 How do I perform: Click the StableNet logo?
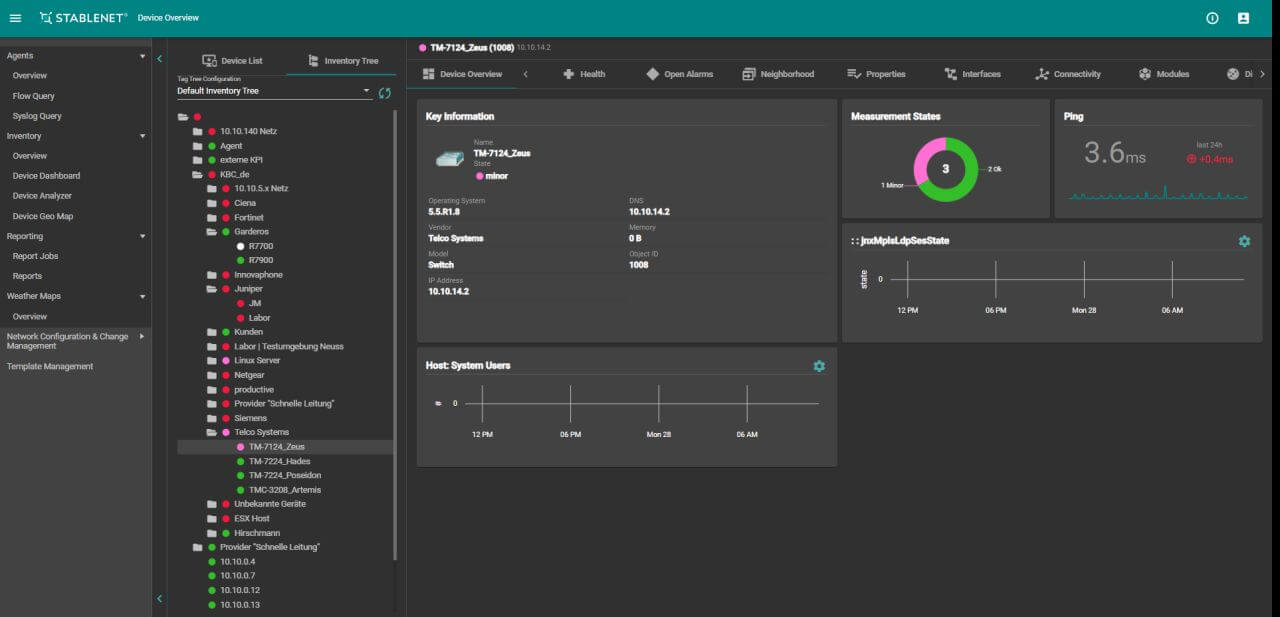tap(84, 18)
